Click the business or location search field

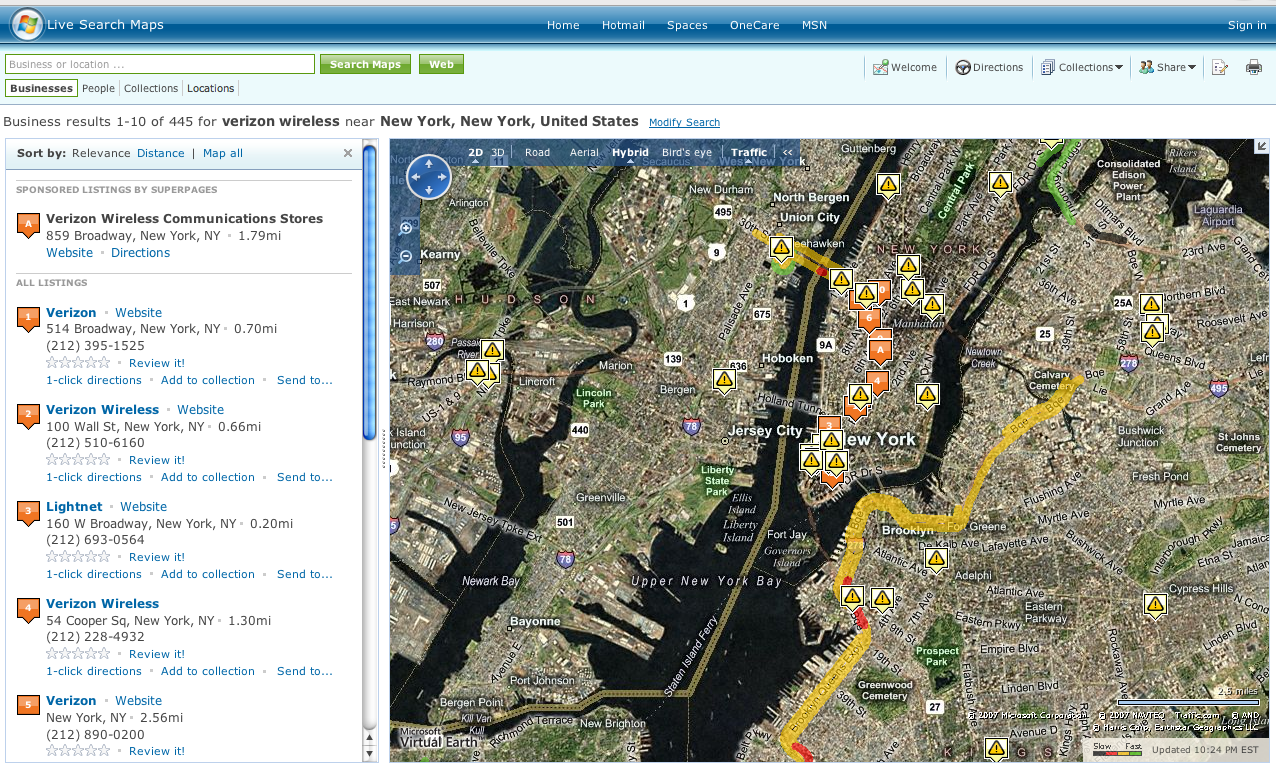(160, 64)
